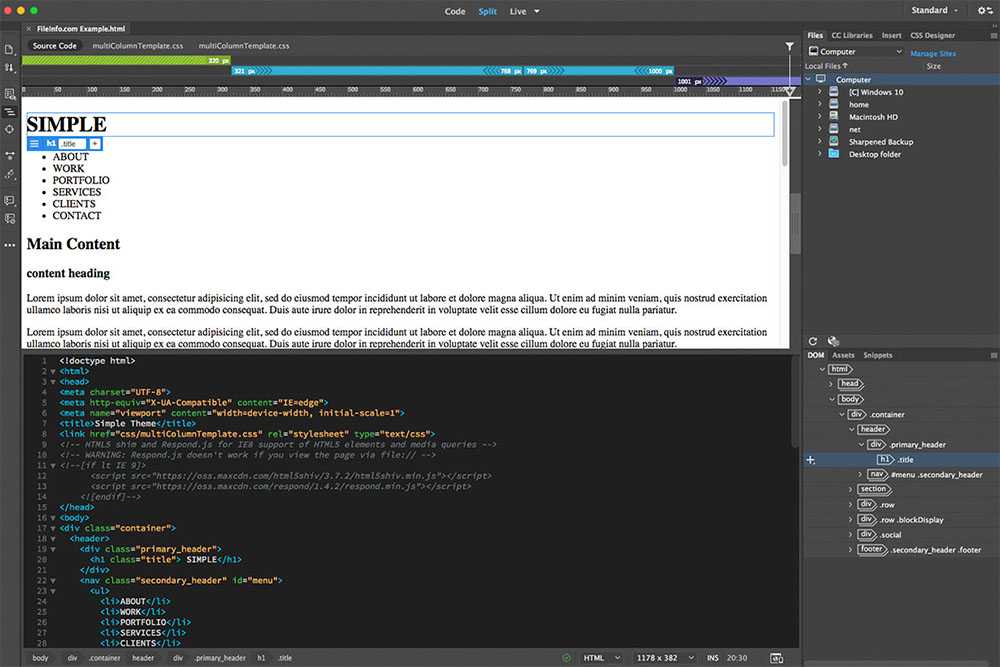The image size is (1000, 667).
Task: Click the real-time preview icon in status bar
Action: tap(776, 658)
